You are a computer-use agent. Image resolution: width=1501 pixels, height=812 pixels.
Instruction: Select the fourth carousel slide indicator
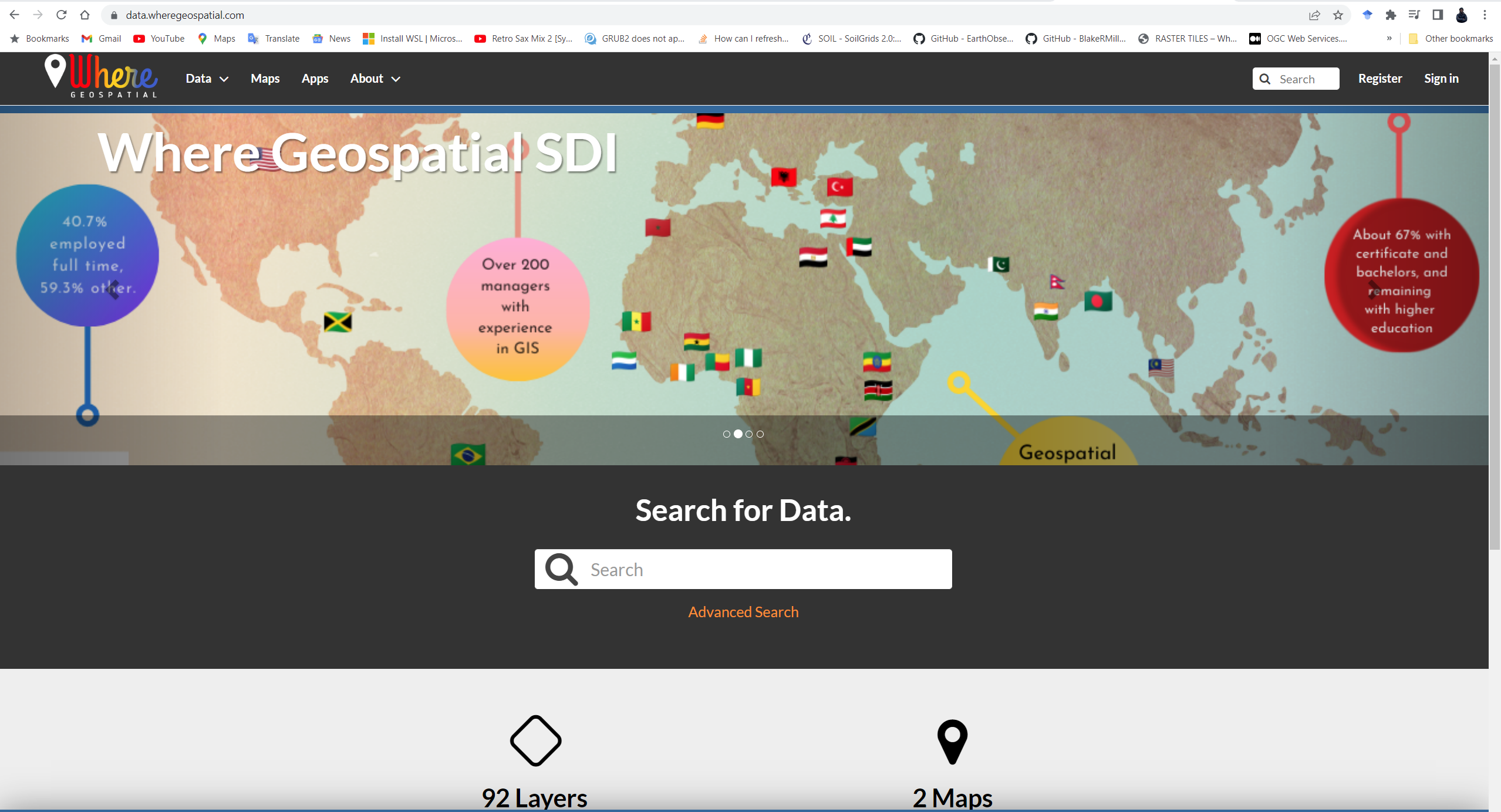coord(760,434)
